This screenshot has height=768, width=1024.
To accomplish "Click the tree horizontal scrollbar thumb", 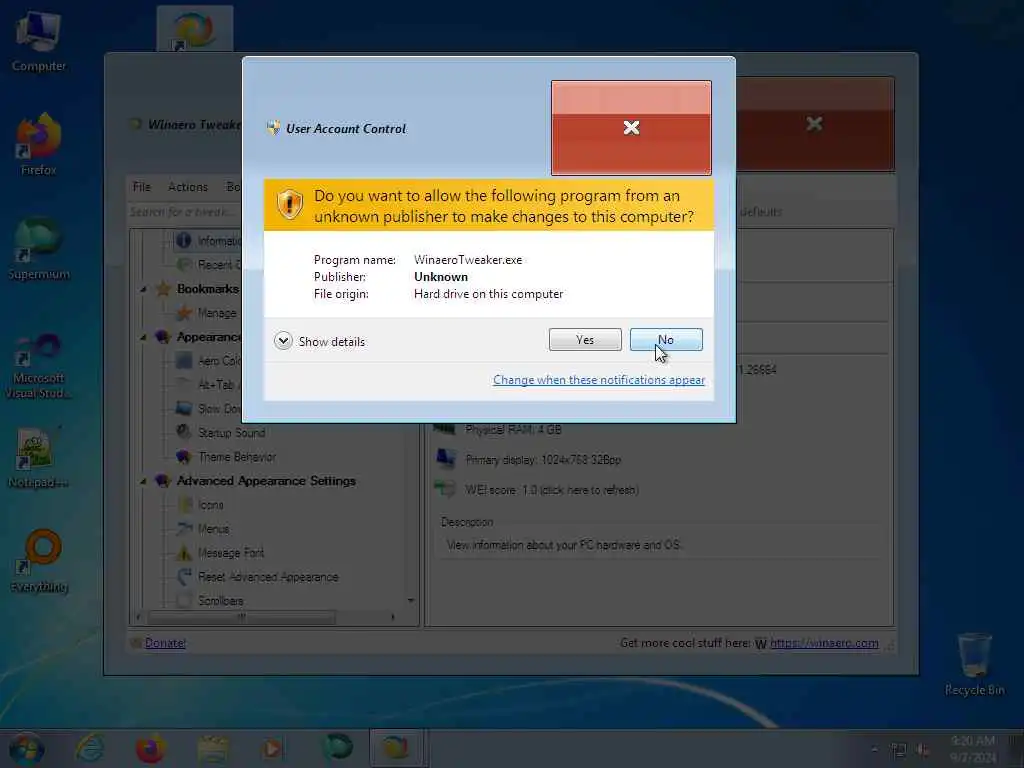I will coord(242,617).
